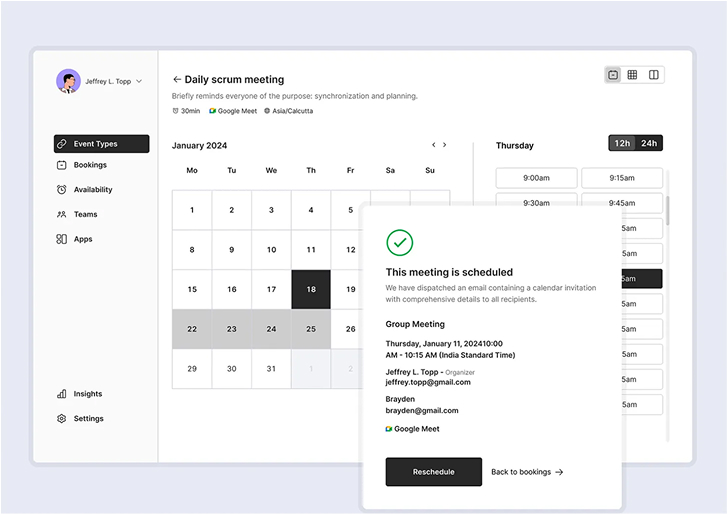Viewport: 727px width, 514px height.
Task: Select the monthly calendar view icon
Action: pyautogui.click(x=613, y=75)
